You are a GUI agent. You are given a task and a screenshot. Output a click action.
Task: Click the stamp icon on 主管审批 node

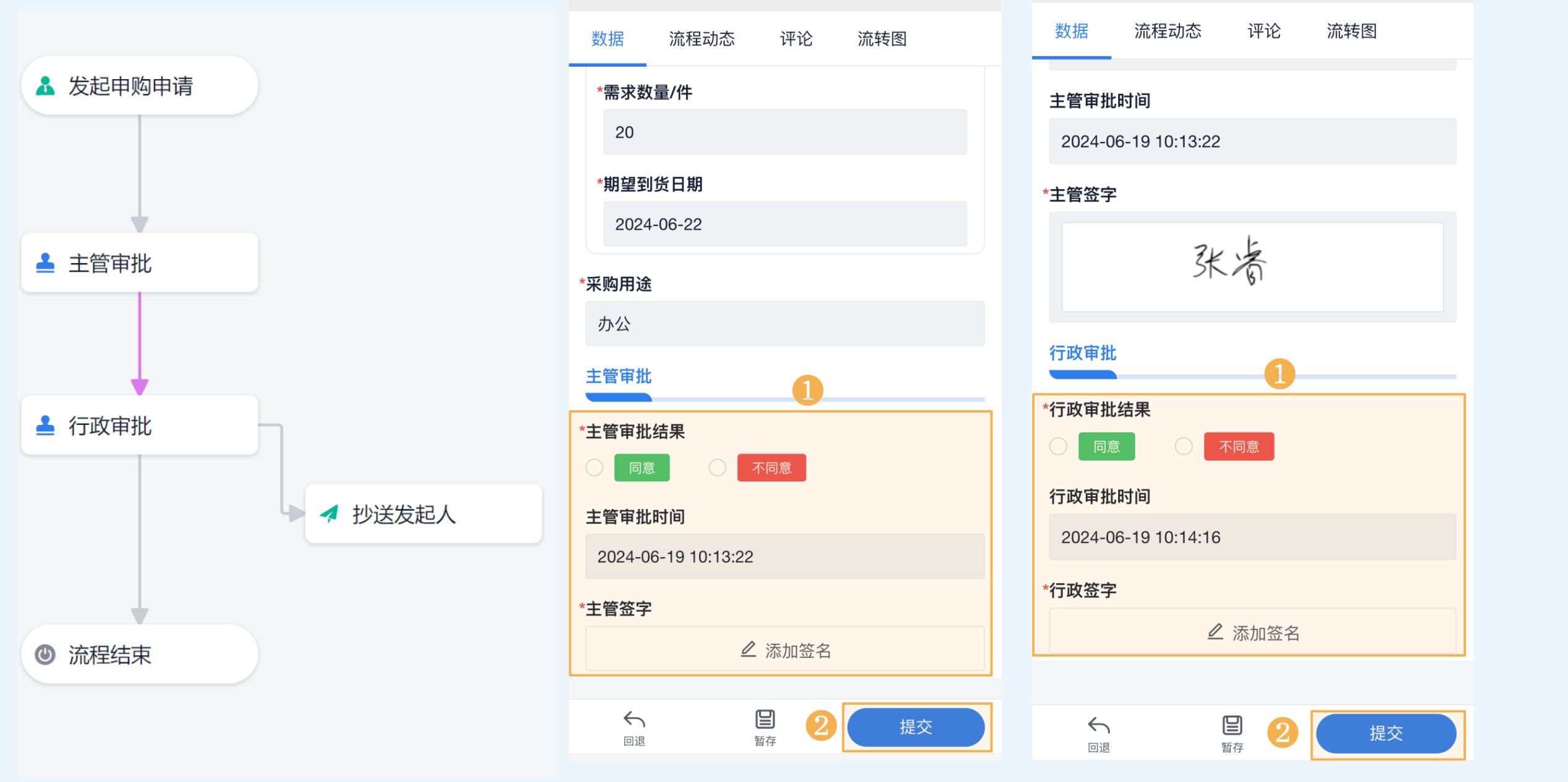point(45,263)
